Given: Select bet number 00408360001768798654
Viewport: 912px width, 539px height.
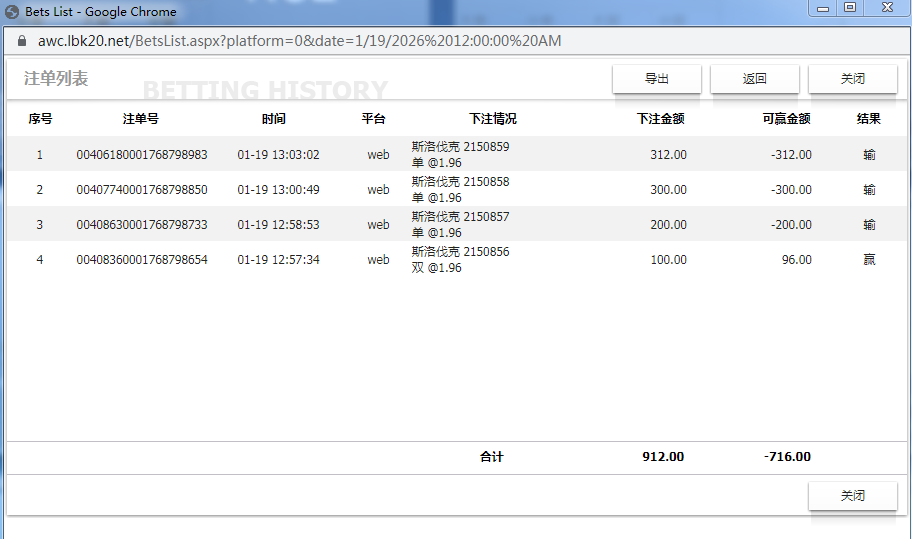Looking at the screenshot, I should (x=142, y=259).
